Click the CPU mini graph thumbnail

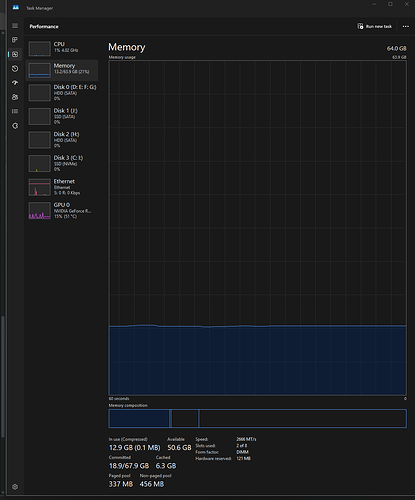39,49
